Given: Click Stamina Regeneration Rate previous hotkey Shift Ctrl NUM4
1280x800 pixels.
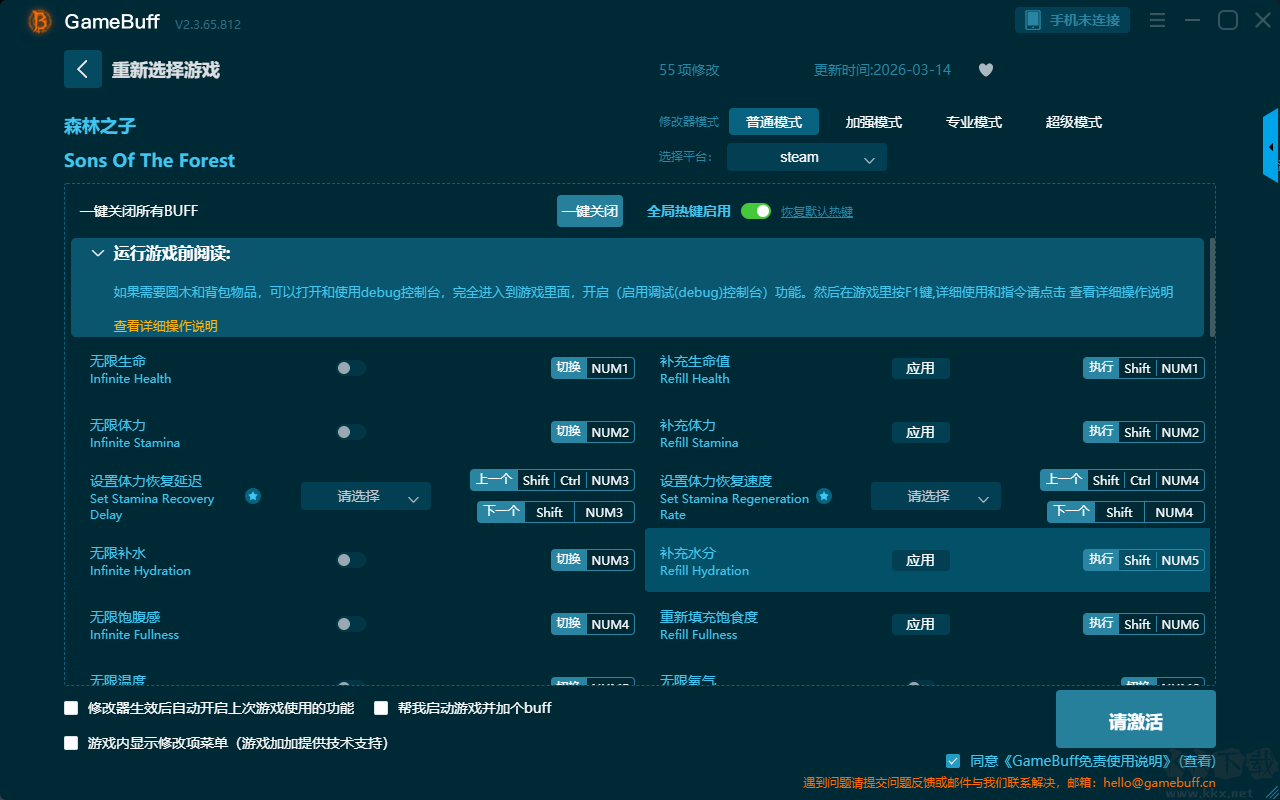Looking at the screenshot, I should click(x=1122, y=480).
